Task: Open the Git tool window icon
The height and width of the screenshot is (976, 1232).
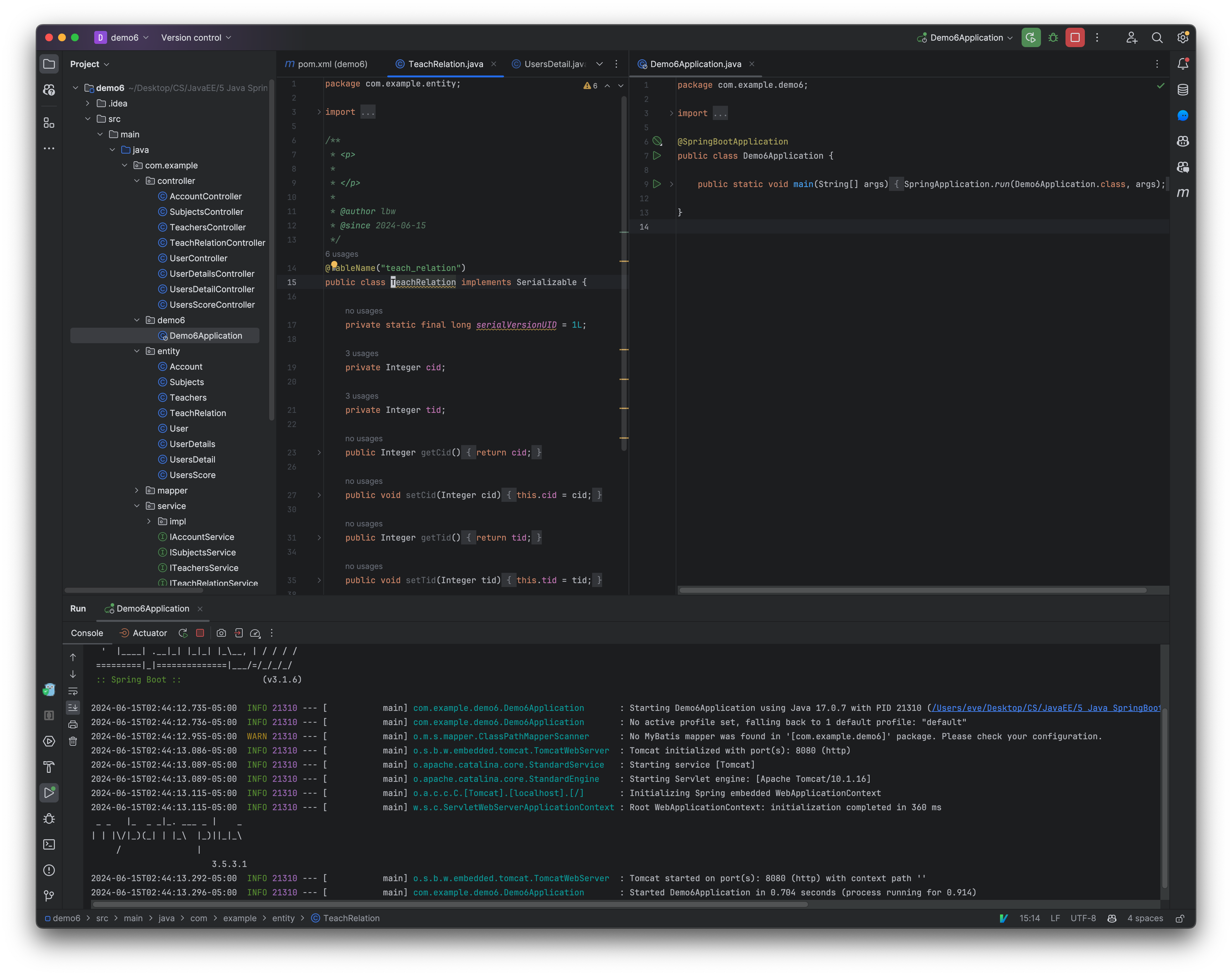Action: coord(49,895)
